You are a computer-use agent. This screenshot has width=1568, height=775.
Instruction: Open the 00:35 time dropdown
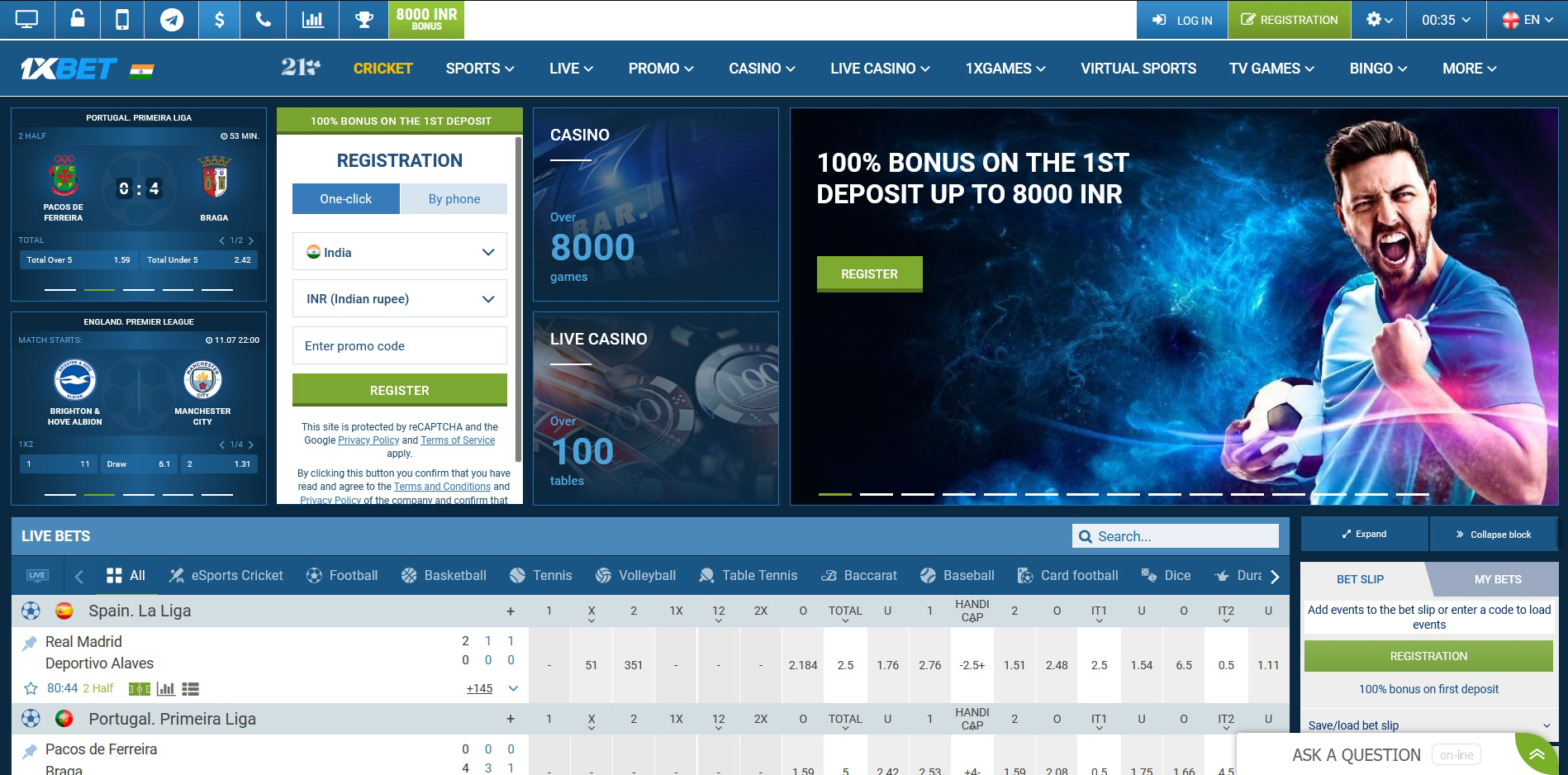click(x=1447, y=19)
